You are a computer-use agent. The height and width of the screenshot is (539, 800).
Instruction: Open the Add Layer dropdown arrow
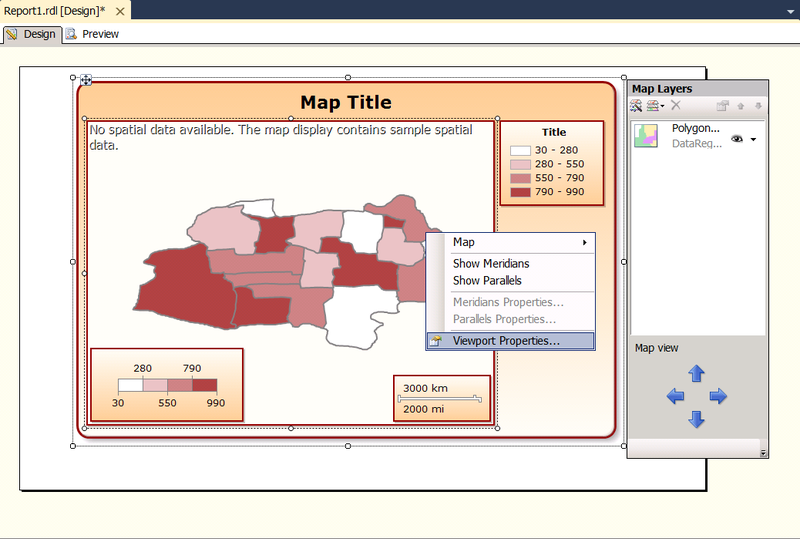pos(662,106)
